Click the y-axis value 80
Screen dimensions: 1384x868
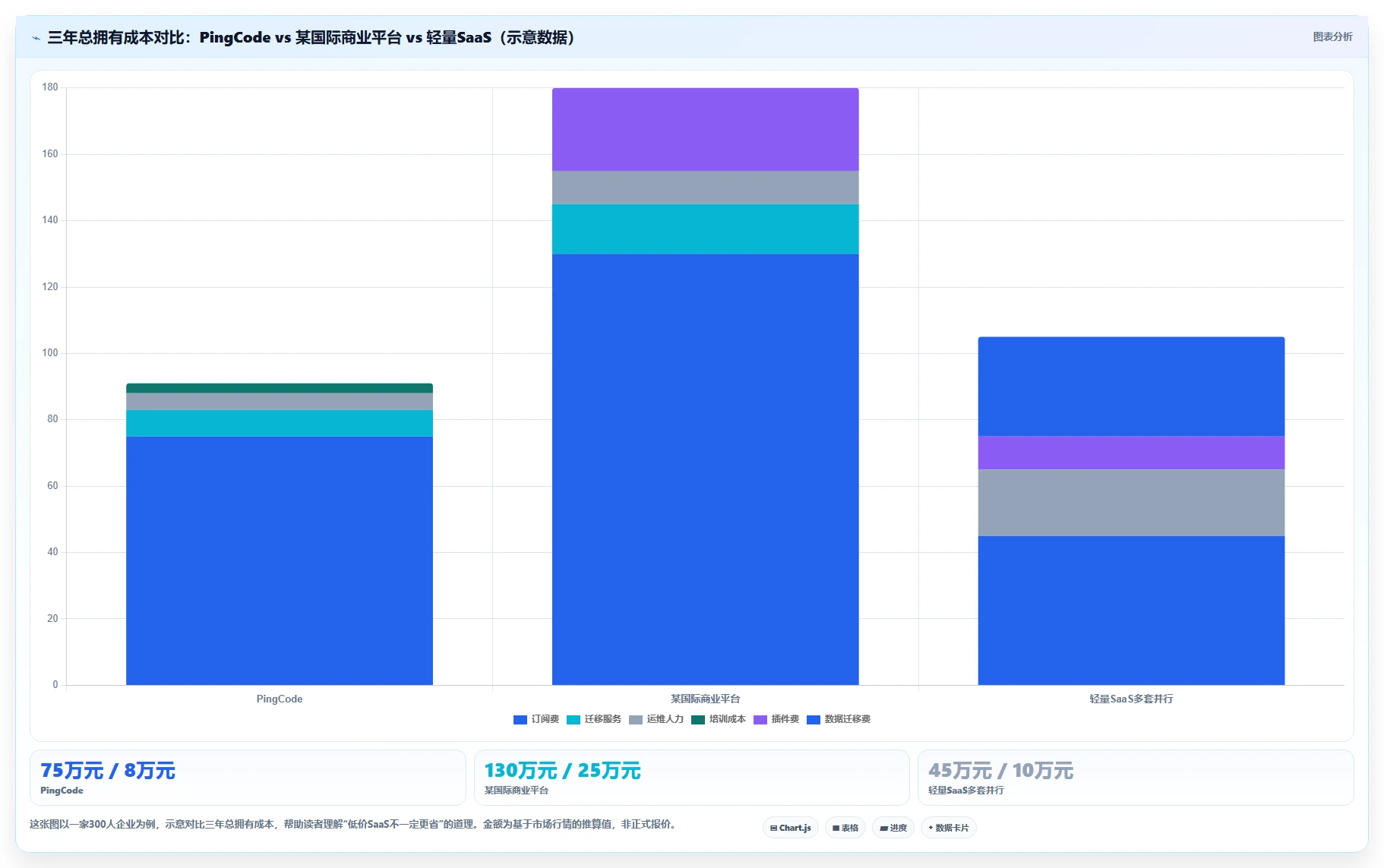[52, 419]
